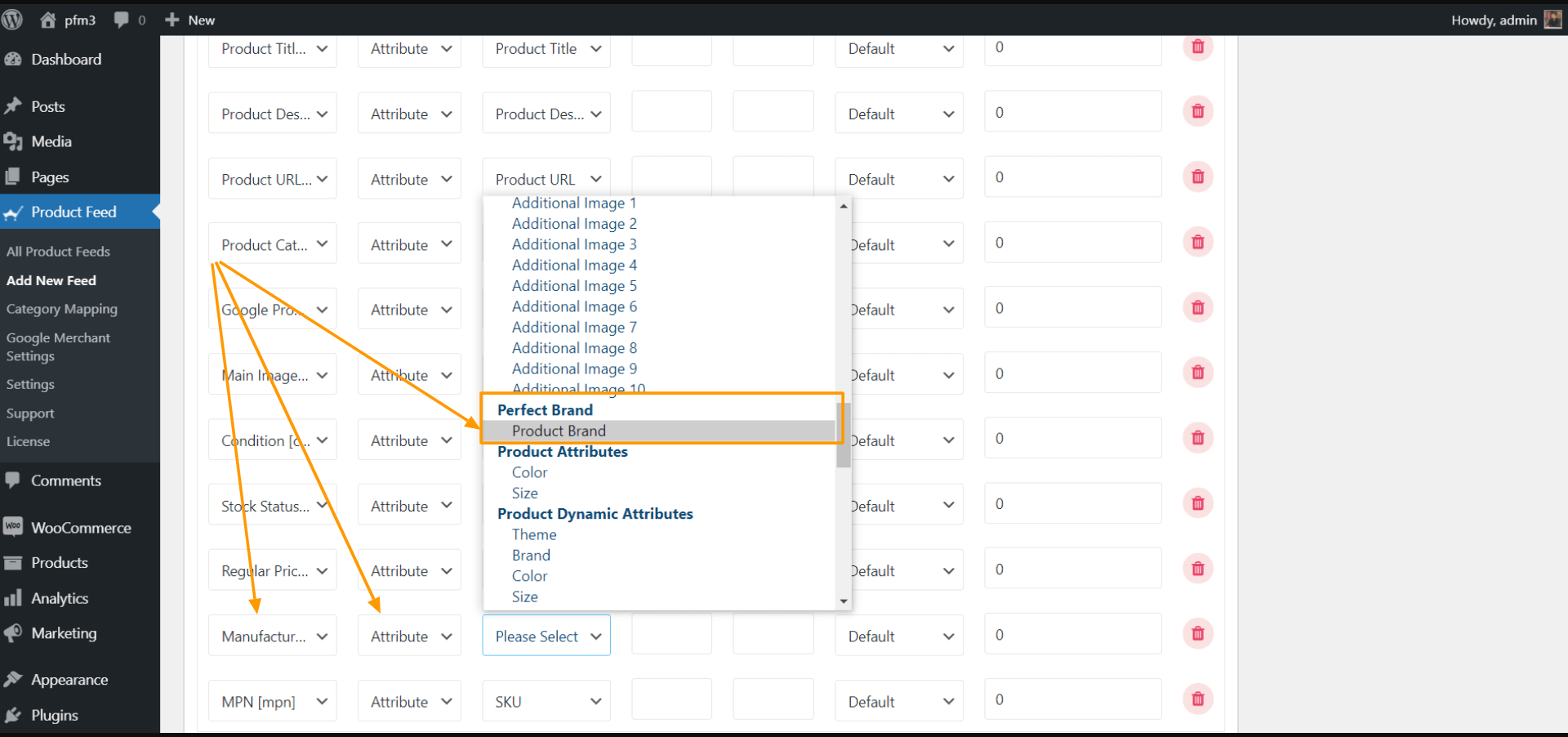
Task: Click the Product Feed sidebar icon
Action: click(x=13, y=212)
